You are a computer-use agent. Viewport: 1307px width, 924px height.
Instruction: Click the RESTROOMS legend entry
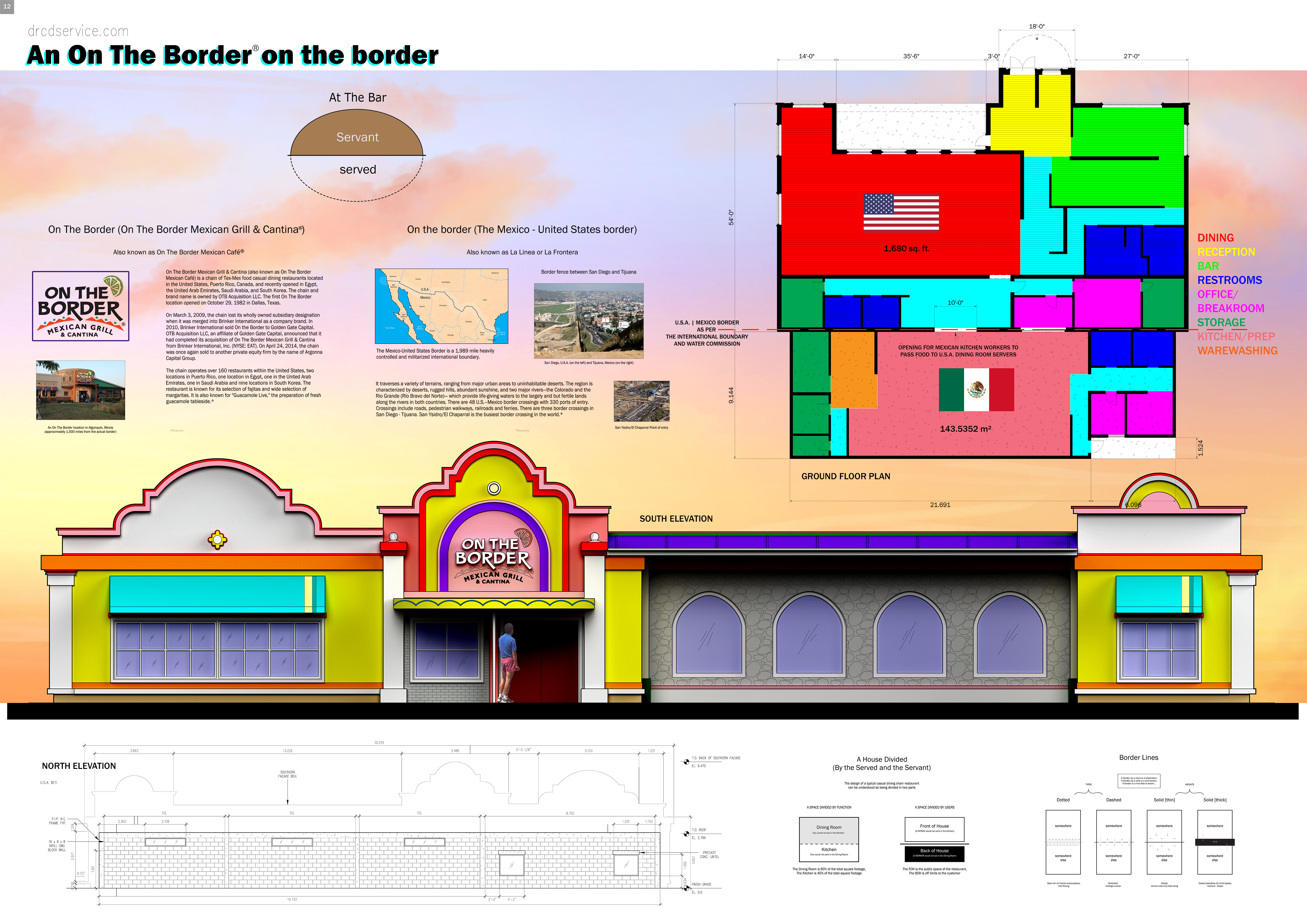coord(1230,280)
